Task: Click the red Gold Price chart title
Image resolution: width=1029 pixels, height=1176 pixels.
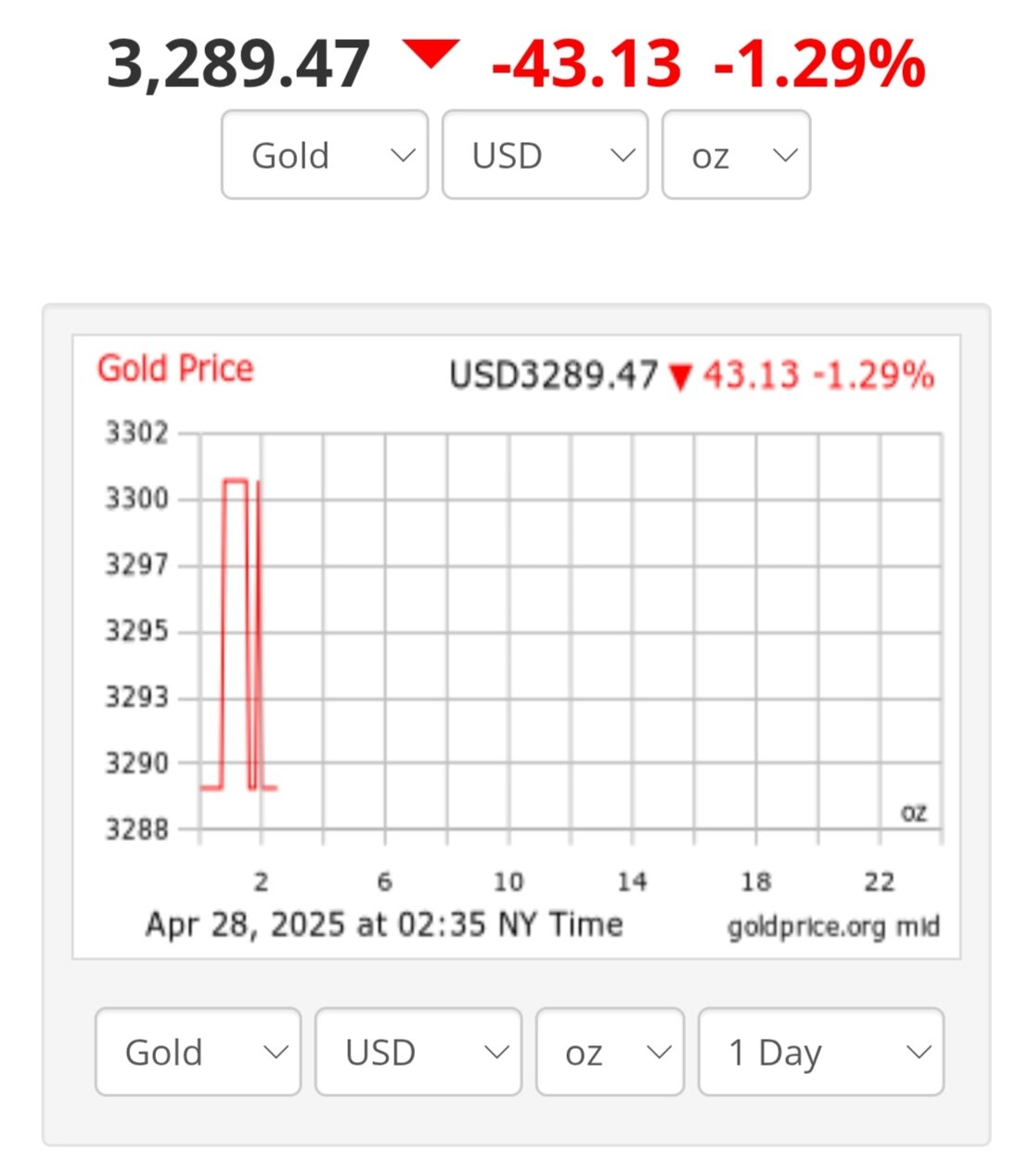Action: pos(175,369)
